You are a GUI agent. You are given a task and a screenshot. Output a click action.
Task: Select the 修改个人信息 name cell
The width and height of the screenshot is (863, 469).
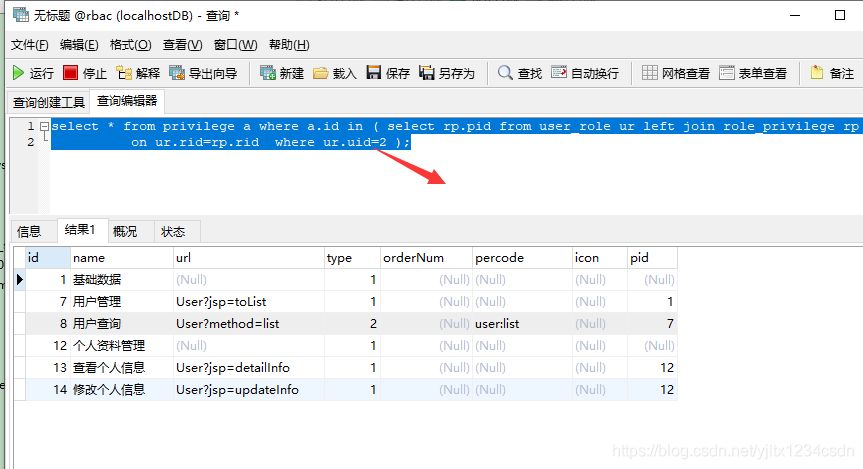click(x=122, y=390)
